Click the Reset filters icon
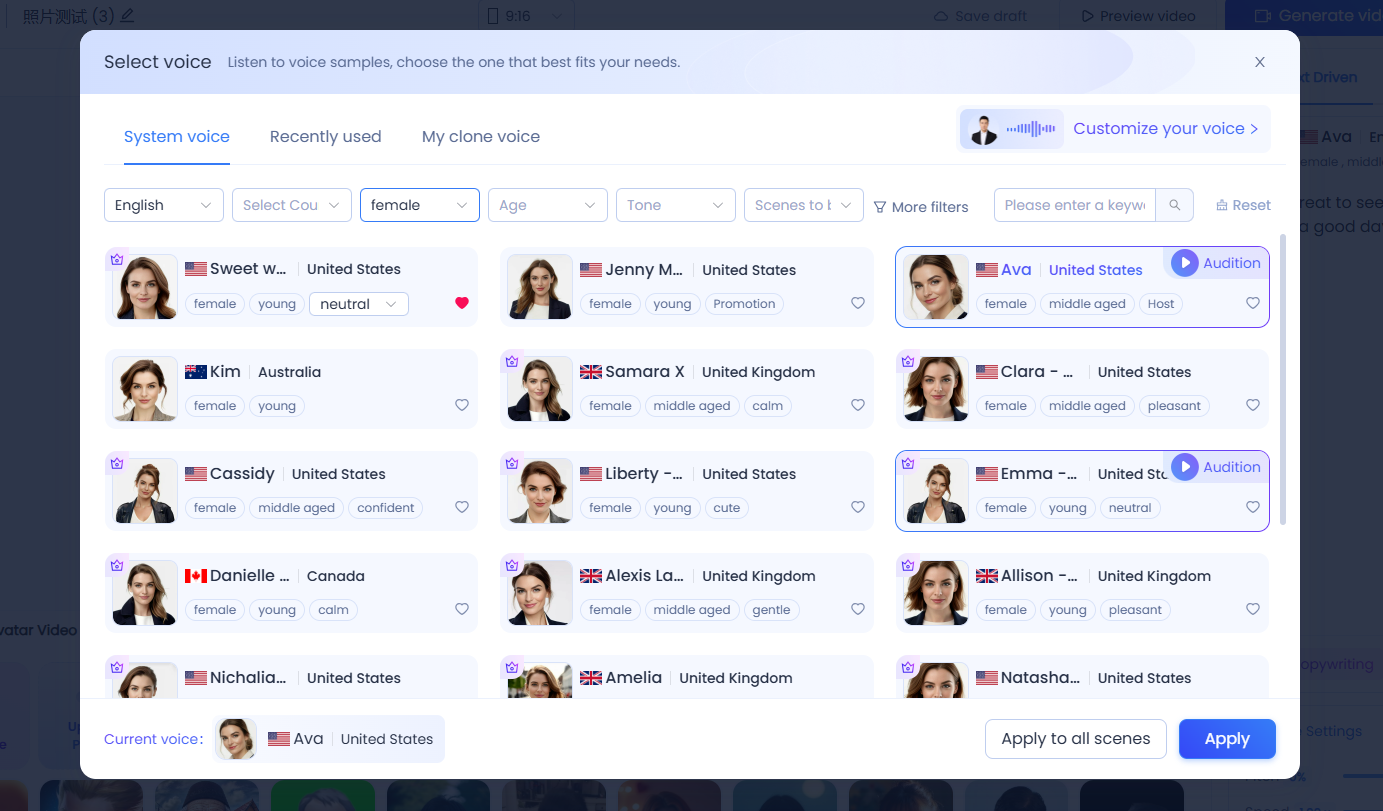 click(1221, 206)
